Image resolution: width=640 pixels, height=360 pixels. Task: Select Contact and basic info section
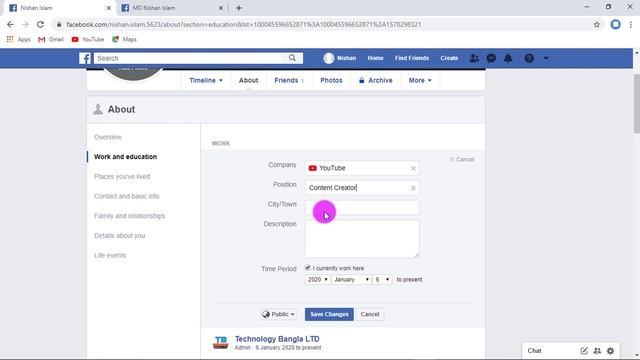[x=127, y=196]
